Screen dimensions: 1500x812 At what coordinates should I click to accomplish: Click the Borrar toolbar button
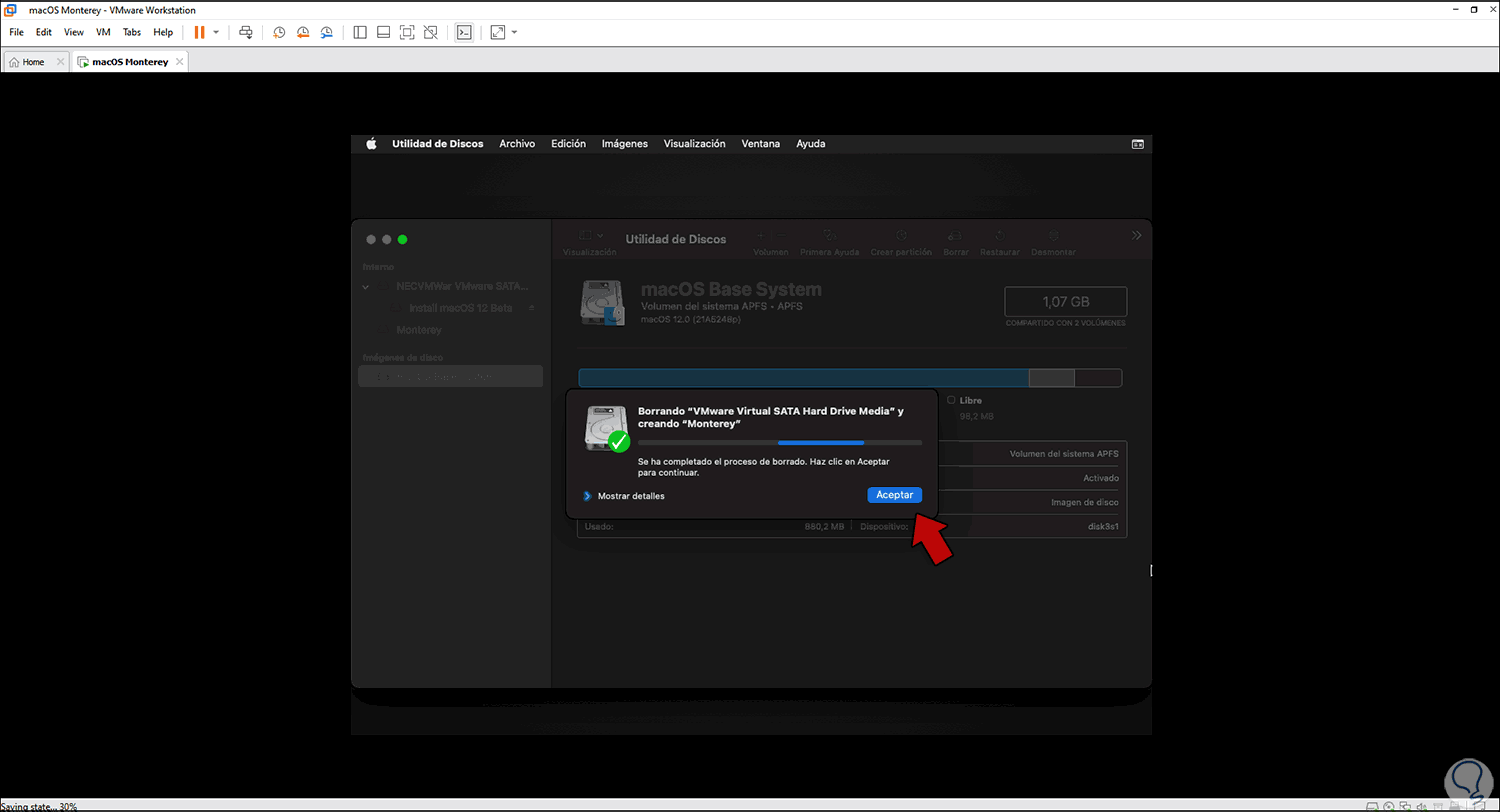pos(956,243)
